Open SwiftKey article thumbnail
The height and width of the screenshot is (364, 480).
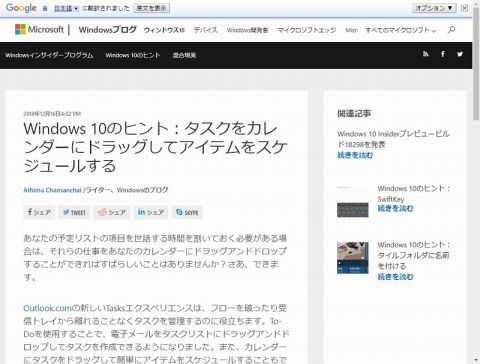[353, 202]
